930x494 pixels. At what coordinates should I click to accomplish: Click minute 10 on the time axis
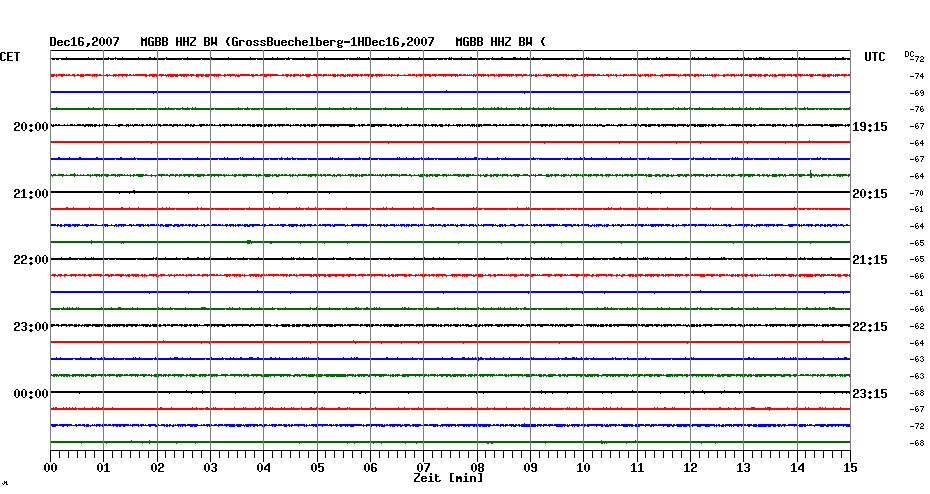click(584, 468)
